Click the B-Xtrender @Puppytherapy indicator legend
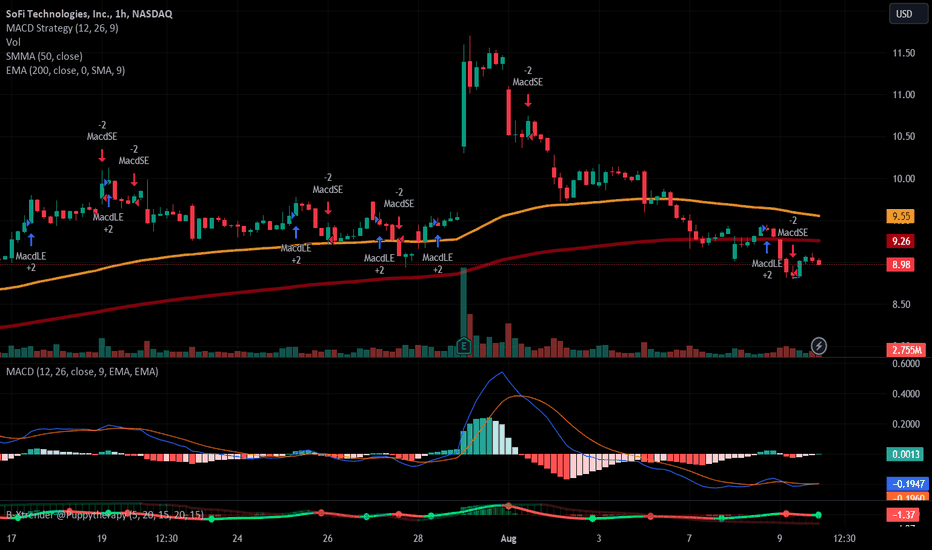Viewport: 932px width, 550px height. [105, 515]
